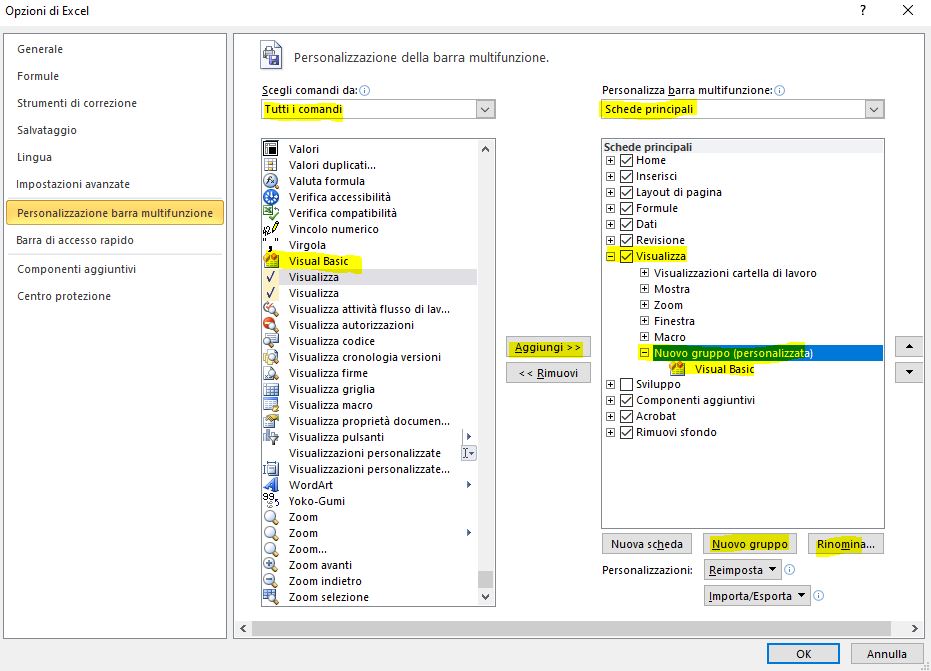Uncheck the Rimuovi sfondo checkbox
This screenshot has width=931, height=671.
(x=626, y=432)
